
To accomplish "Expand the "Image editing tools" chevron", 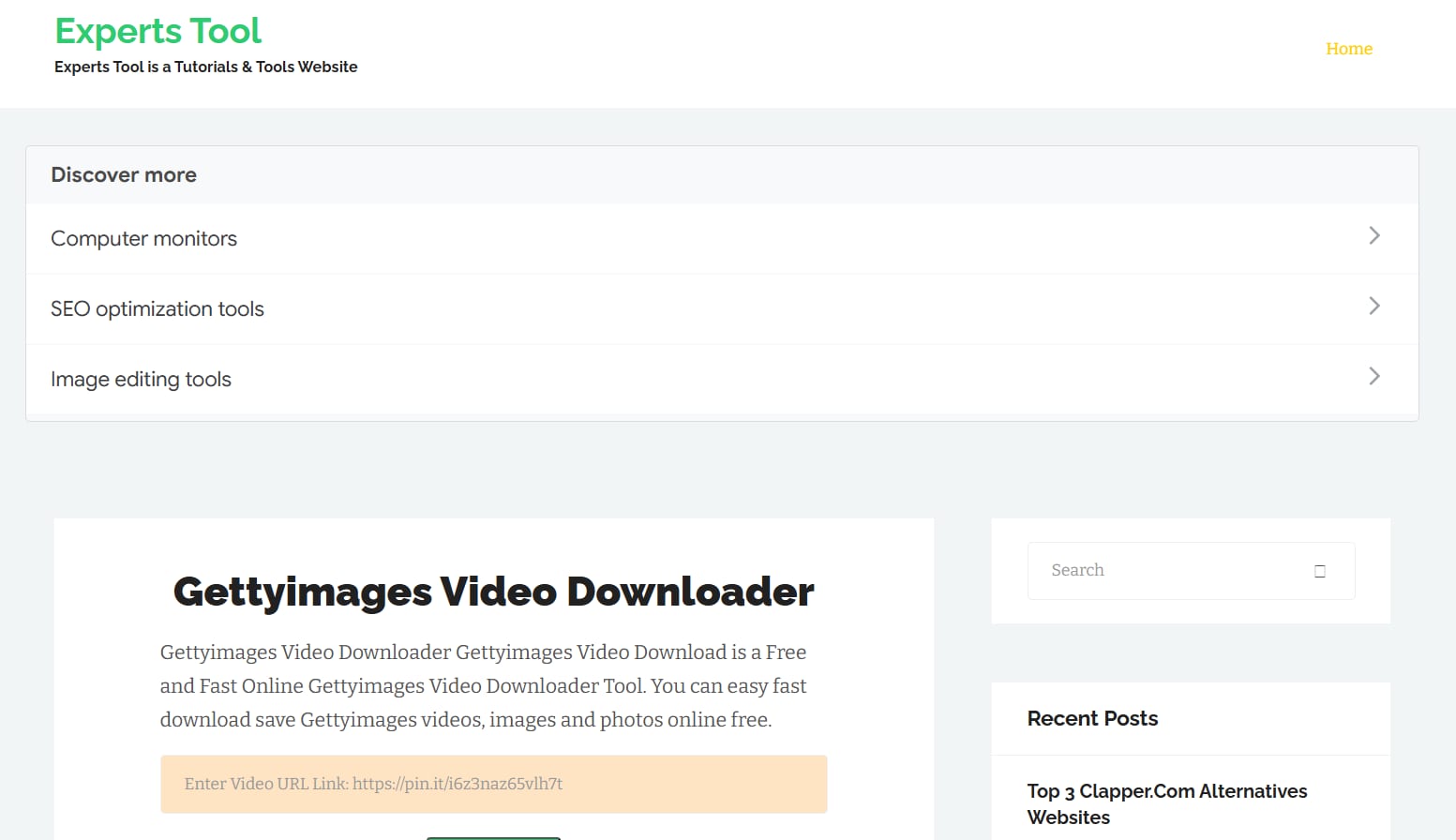I will 1374,376.
